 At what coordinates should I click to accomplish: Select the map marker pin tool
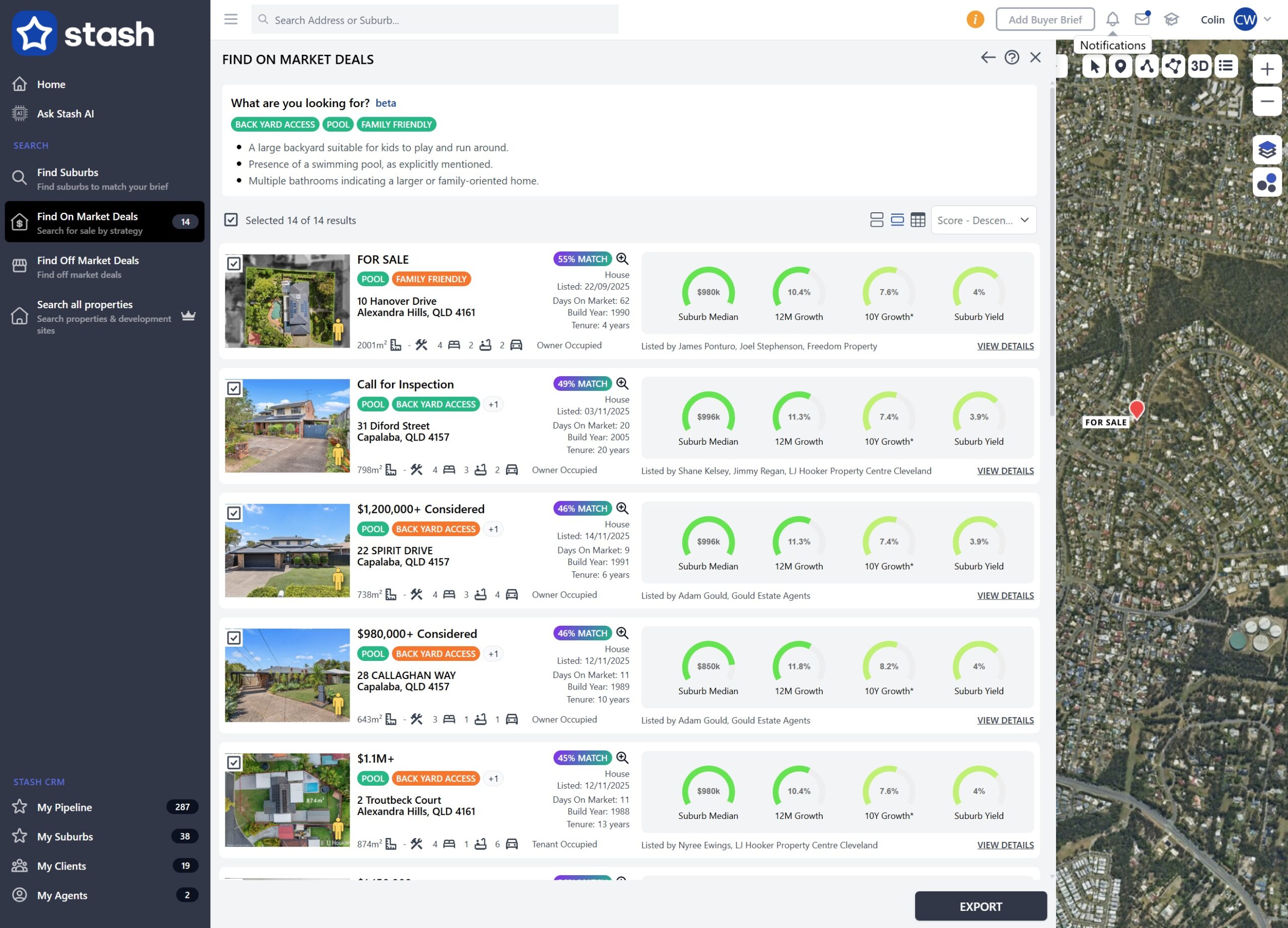click(1120, 66)
